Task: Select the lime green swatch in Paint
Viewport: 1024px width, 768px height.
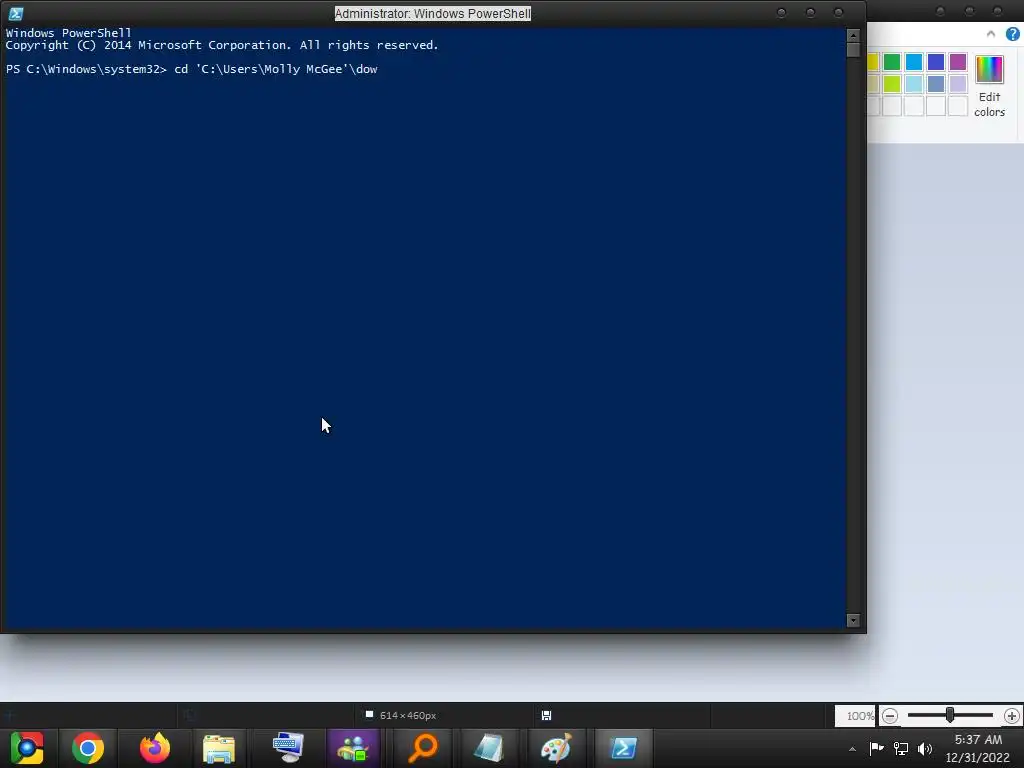Action: pos(891,84)
